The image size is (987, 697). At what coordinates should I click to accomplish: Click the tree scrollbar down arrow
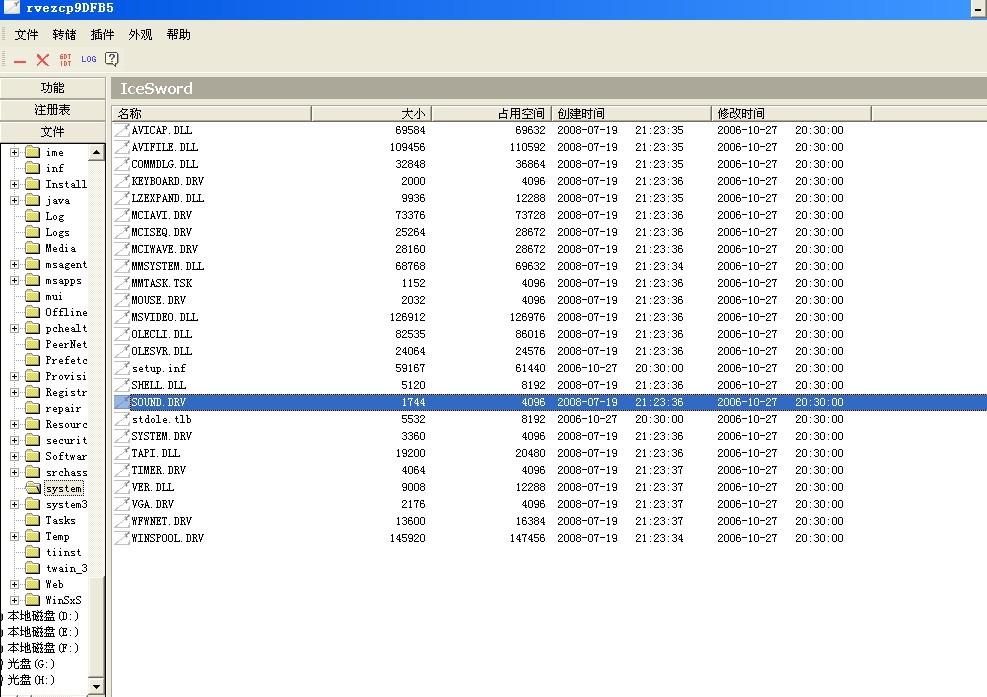click(x=96, y=686)
